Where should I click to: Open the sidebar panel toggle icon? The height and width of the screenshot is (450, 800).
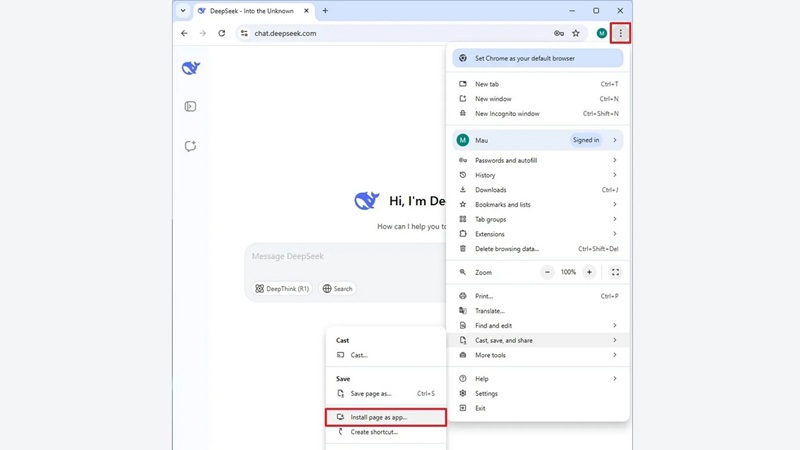[190, 107]
